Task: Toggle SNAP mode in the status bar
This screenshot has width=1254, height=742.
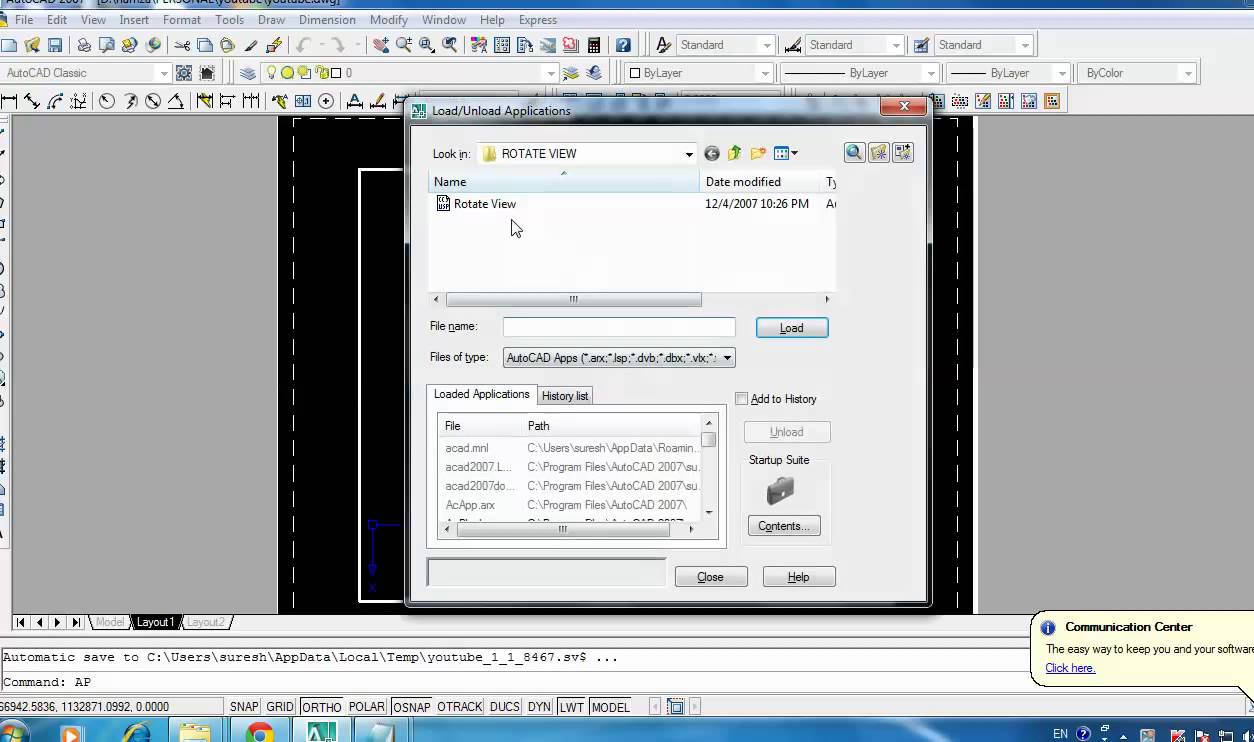Action: [x=243, y=706]
